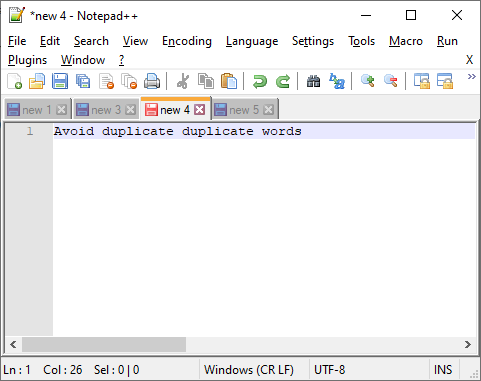481x381 pixels.
Task: Open the Plugins menu
Action: (x=28, y=60)
